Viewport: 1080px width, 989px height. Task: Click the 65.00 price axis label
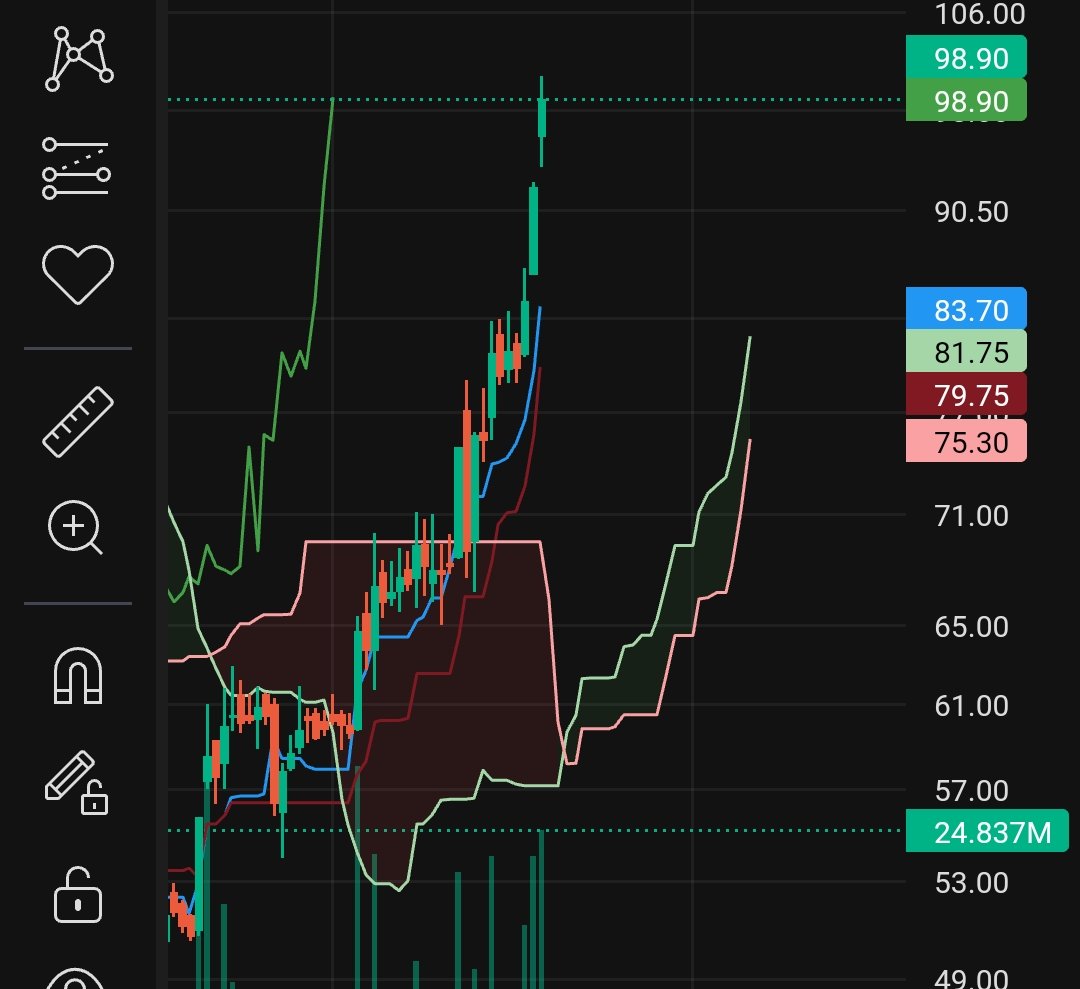click(971, 626)
